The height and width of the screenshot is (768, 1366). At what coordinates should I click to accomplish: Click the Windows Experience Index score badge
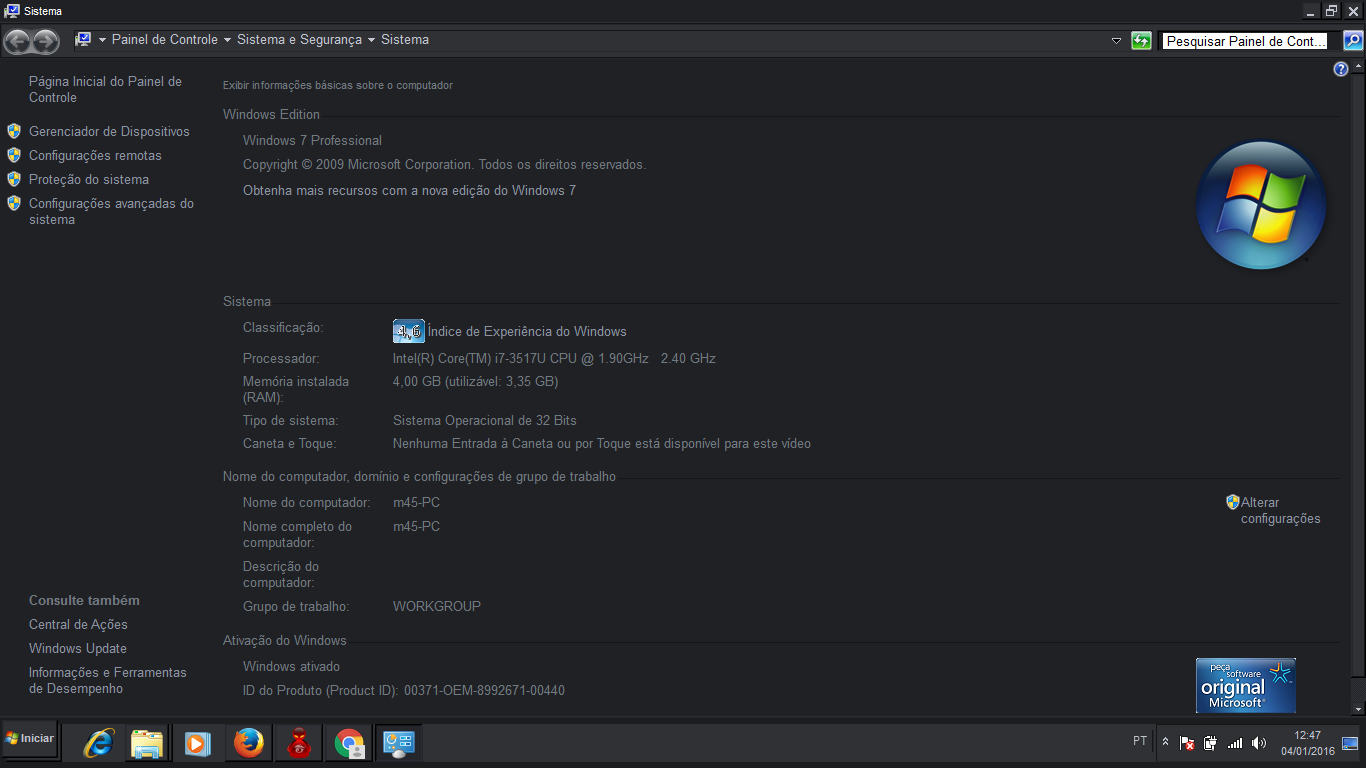point(409,331)
